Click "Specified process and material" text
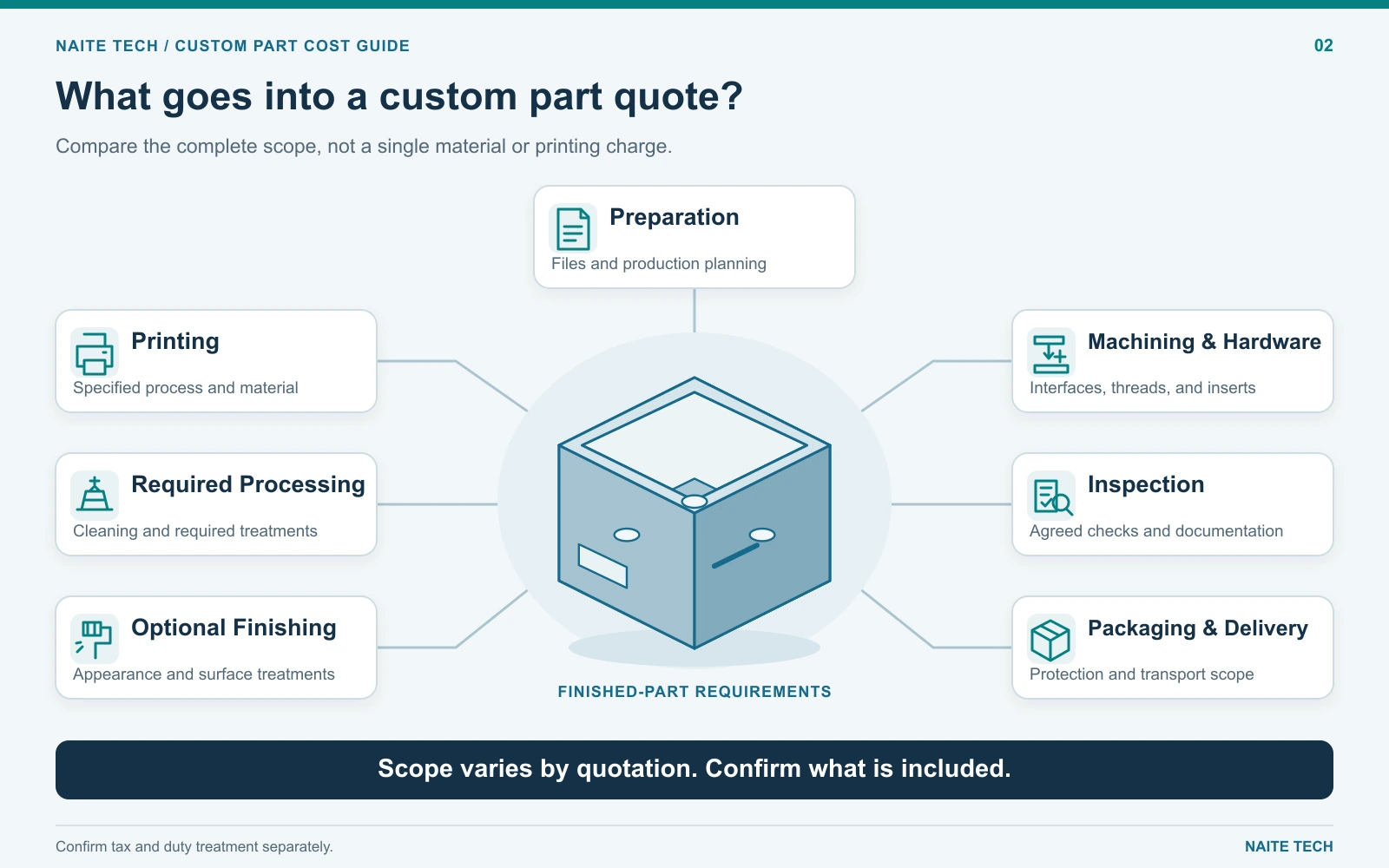 (186, 388)
